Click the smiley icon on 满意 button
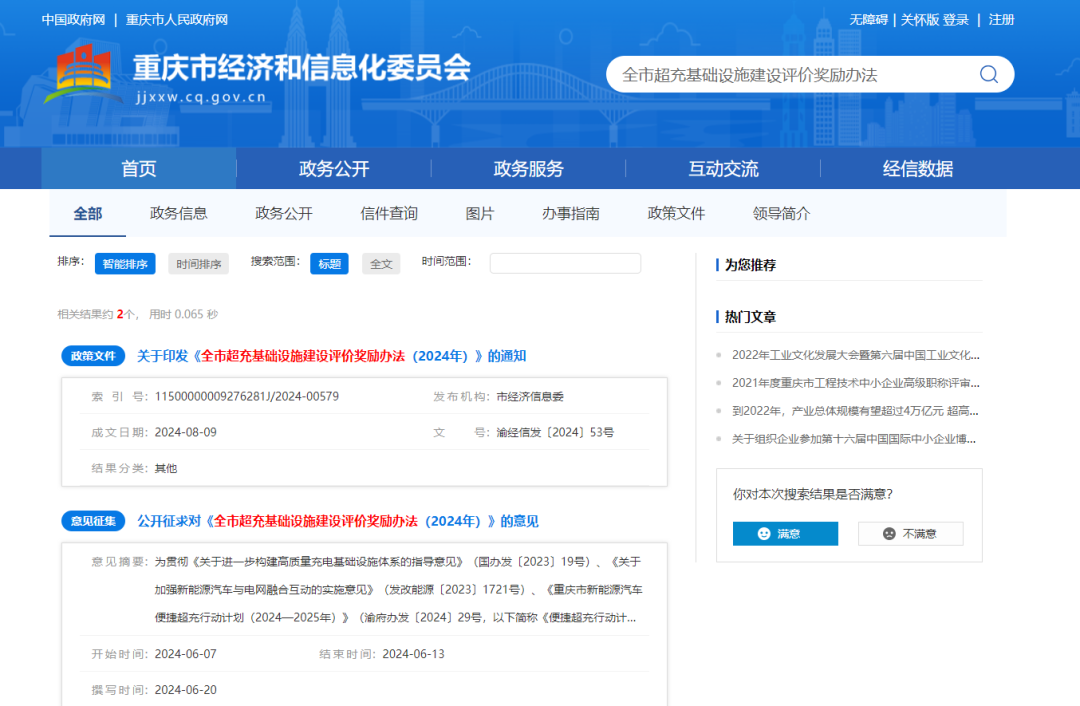The width and height of the screenshot is (1080, 706). [x=763, y=533]
